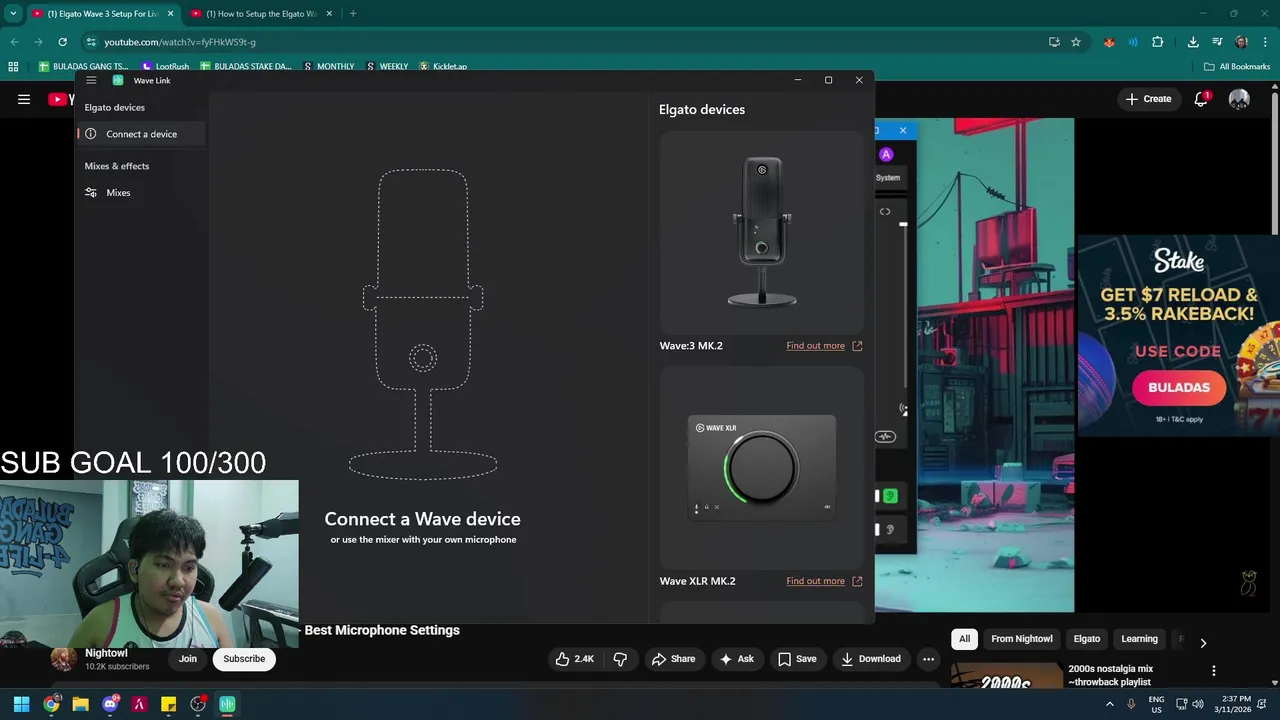Screen dimensions: 1280x720
Task: Open 2000s nostalgia mix thumbnail
Action: click(1006, 677)
